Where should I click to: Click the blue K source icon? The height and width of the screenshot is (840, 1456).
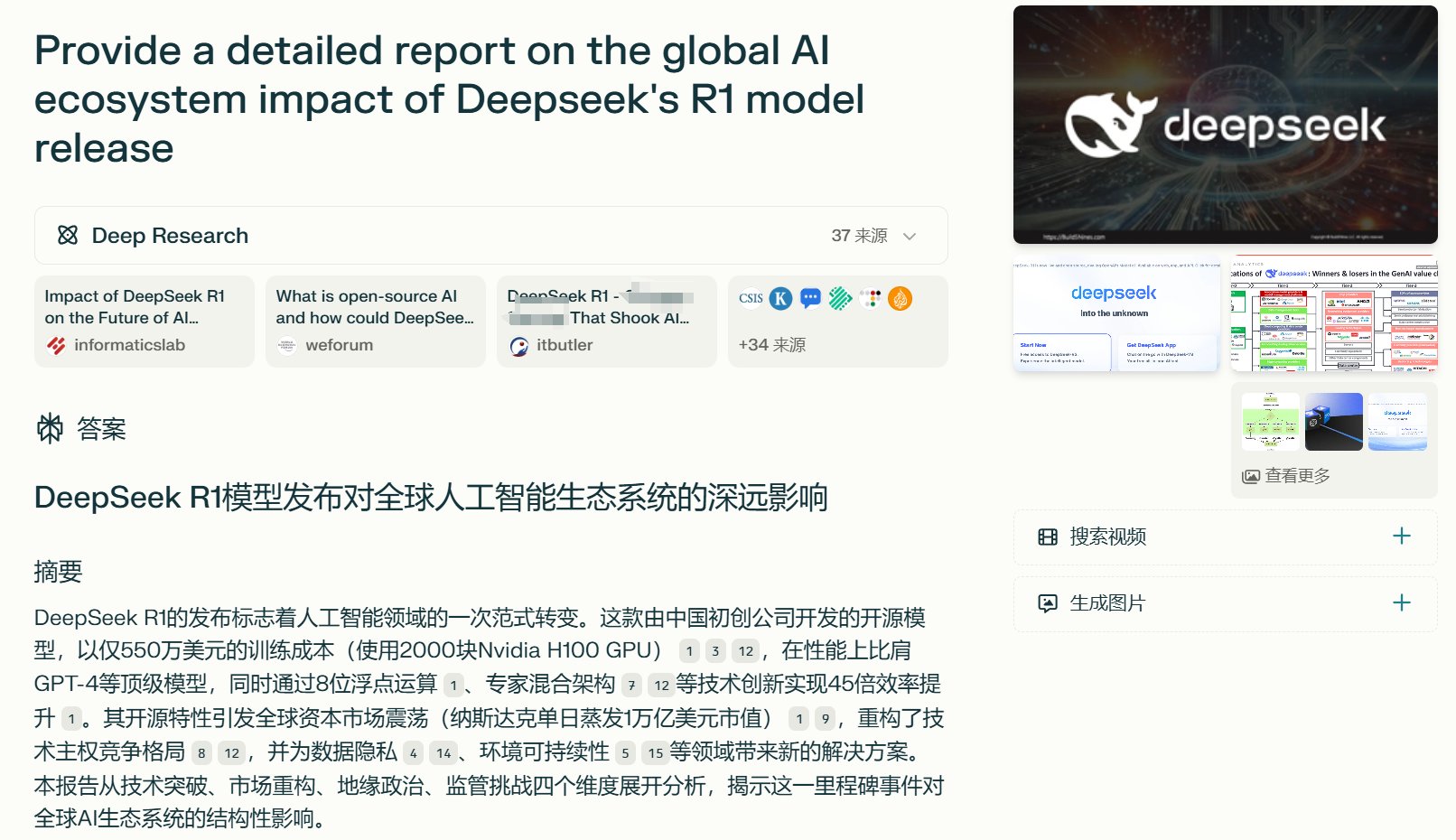(x=780, y=298)
